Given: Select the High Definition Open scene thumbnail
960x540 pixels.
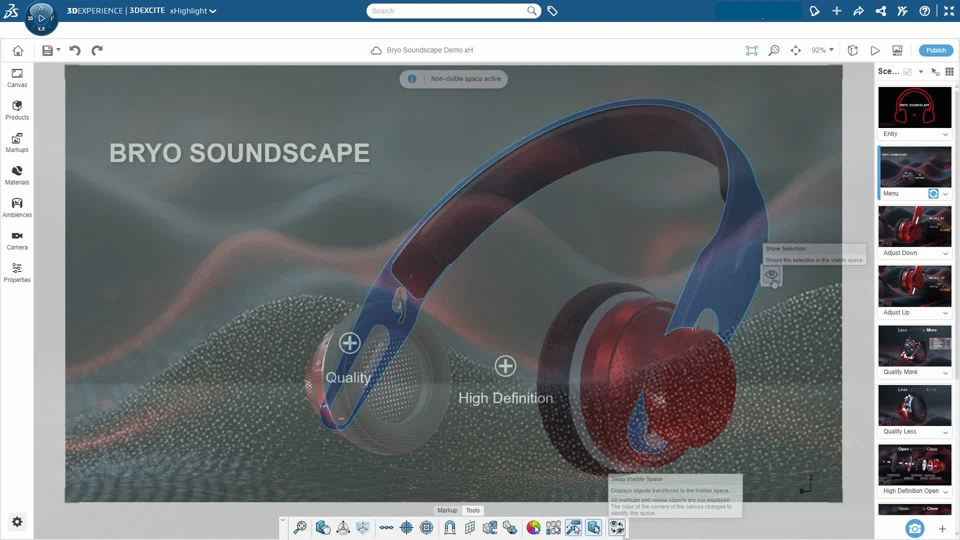Looking at the screenshot, I should pos(915,465).
